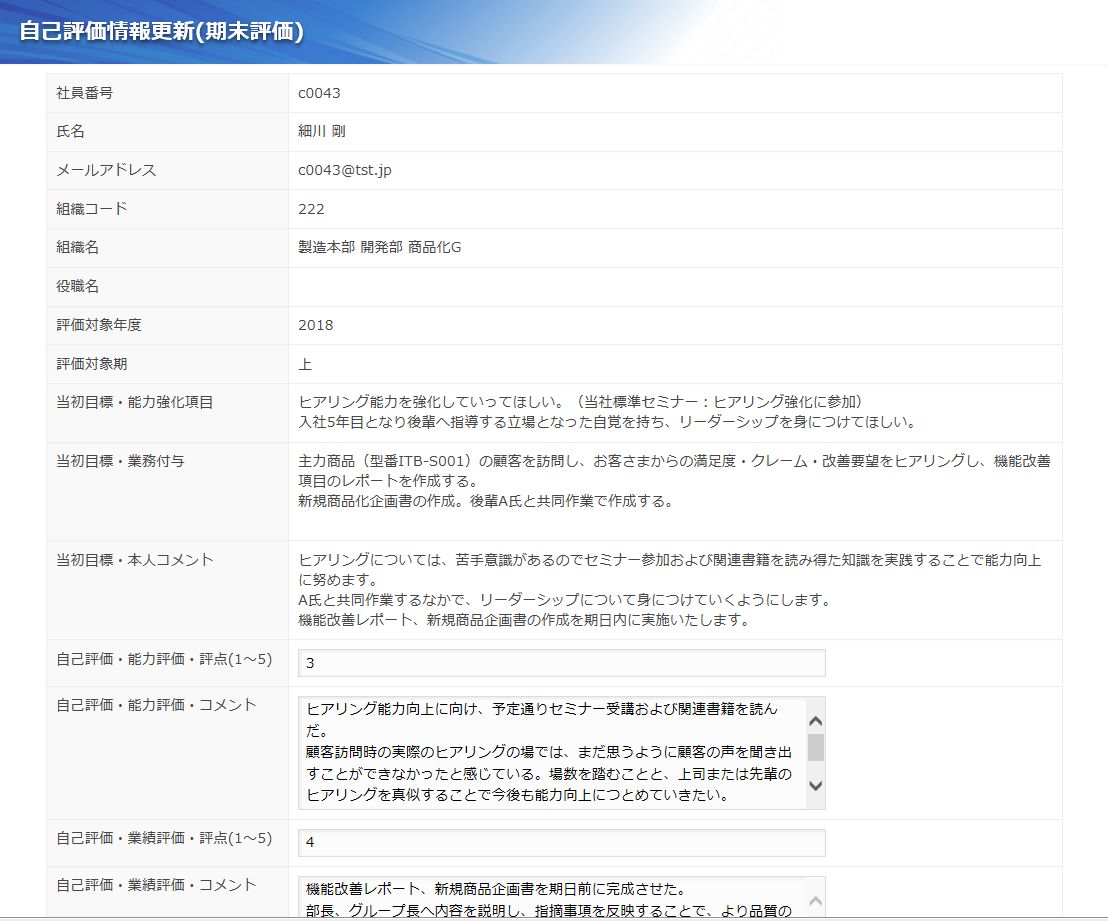
Task: Click the 自己評価情報更新(期末評価) page title
Action: [x=161, y=30]
